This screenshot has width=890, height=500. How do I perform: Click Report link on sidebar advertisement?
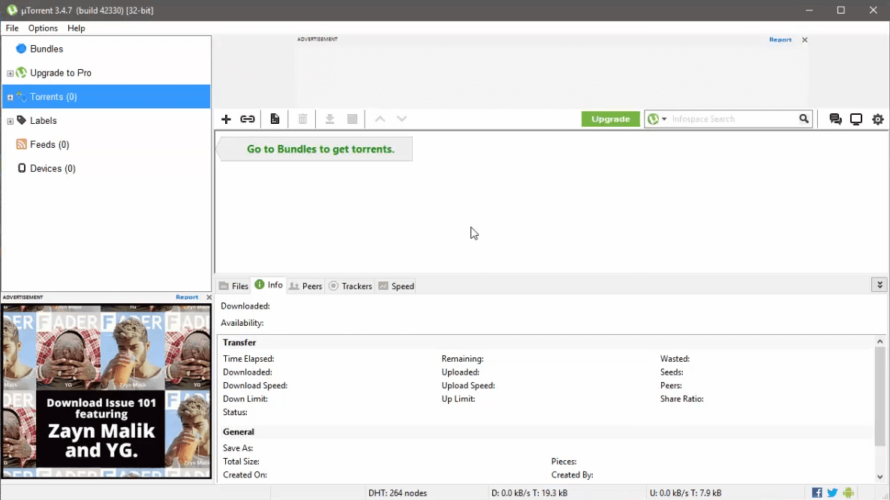pyautogui.click(x=187, y=297)
